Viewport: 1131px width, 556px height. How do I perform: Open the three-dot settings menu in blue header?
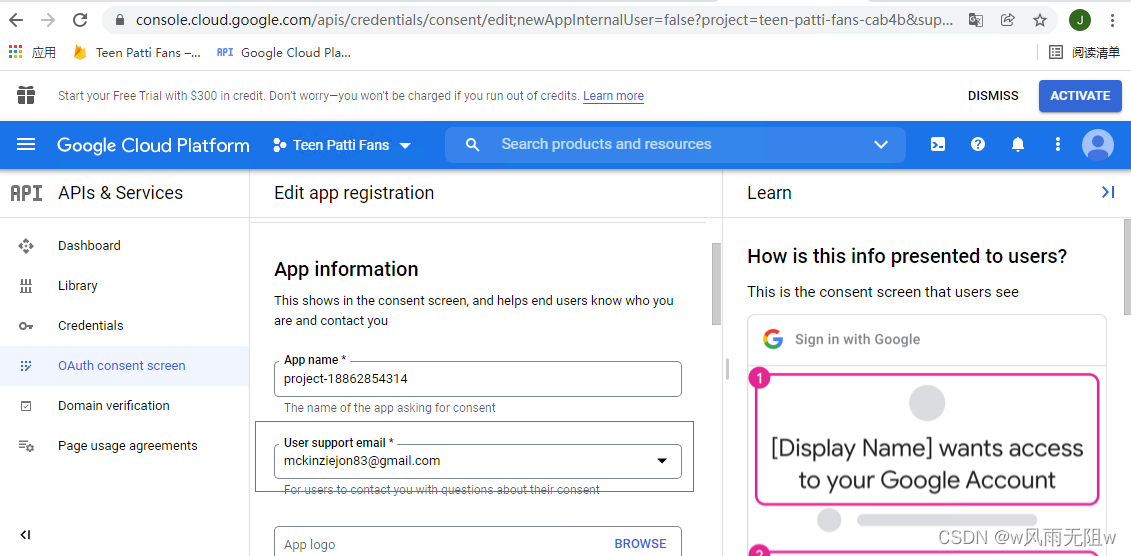(x=1058, y=145)
